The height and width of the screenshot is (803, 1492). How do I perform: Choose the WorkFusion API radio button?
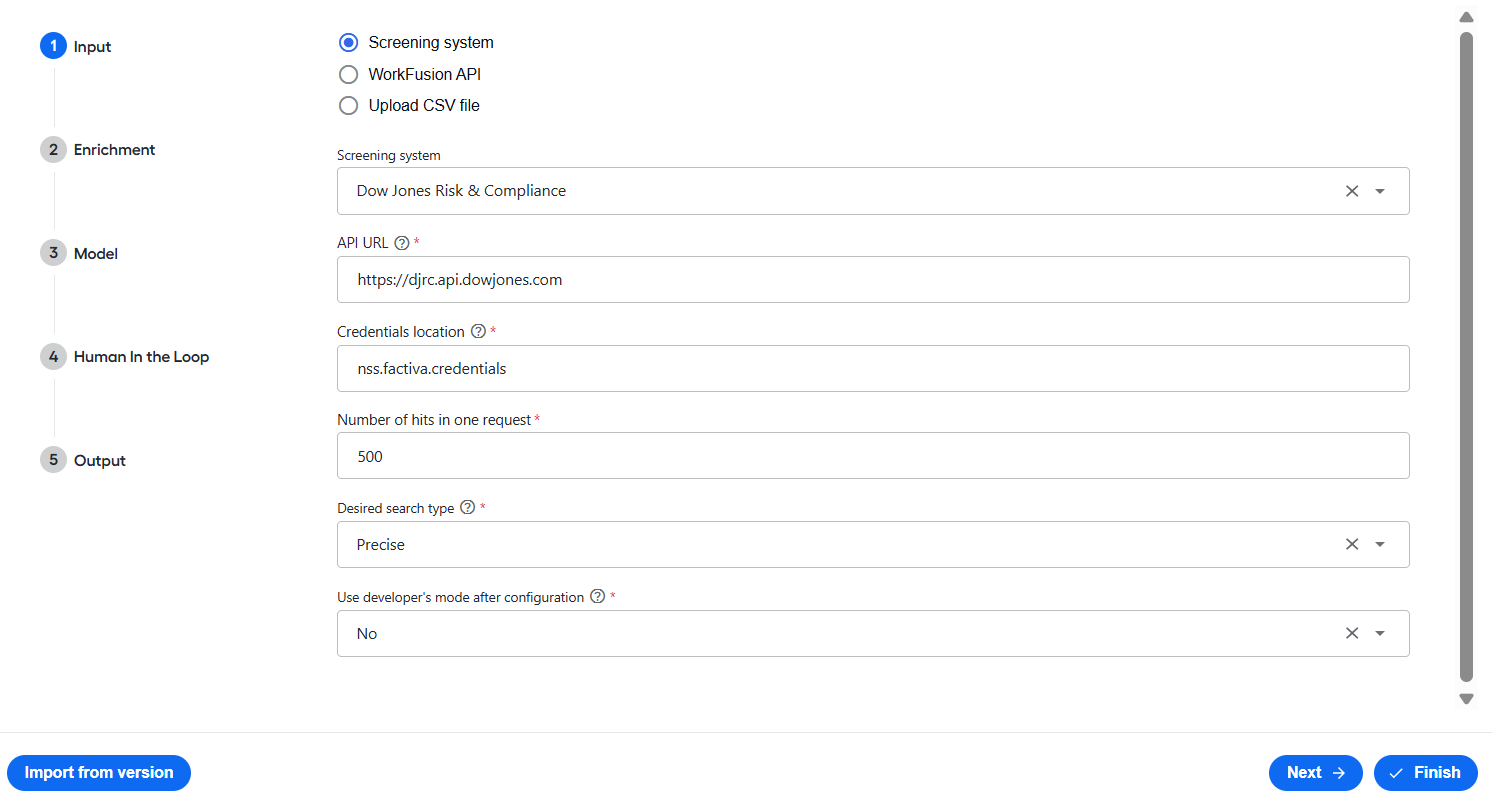[348, 74]
